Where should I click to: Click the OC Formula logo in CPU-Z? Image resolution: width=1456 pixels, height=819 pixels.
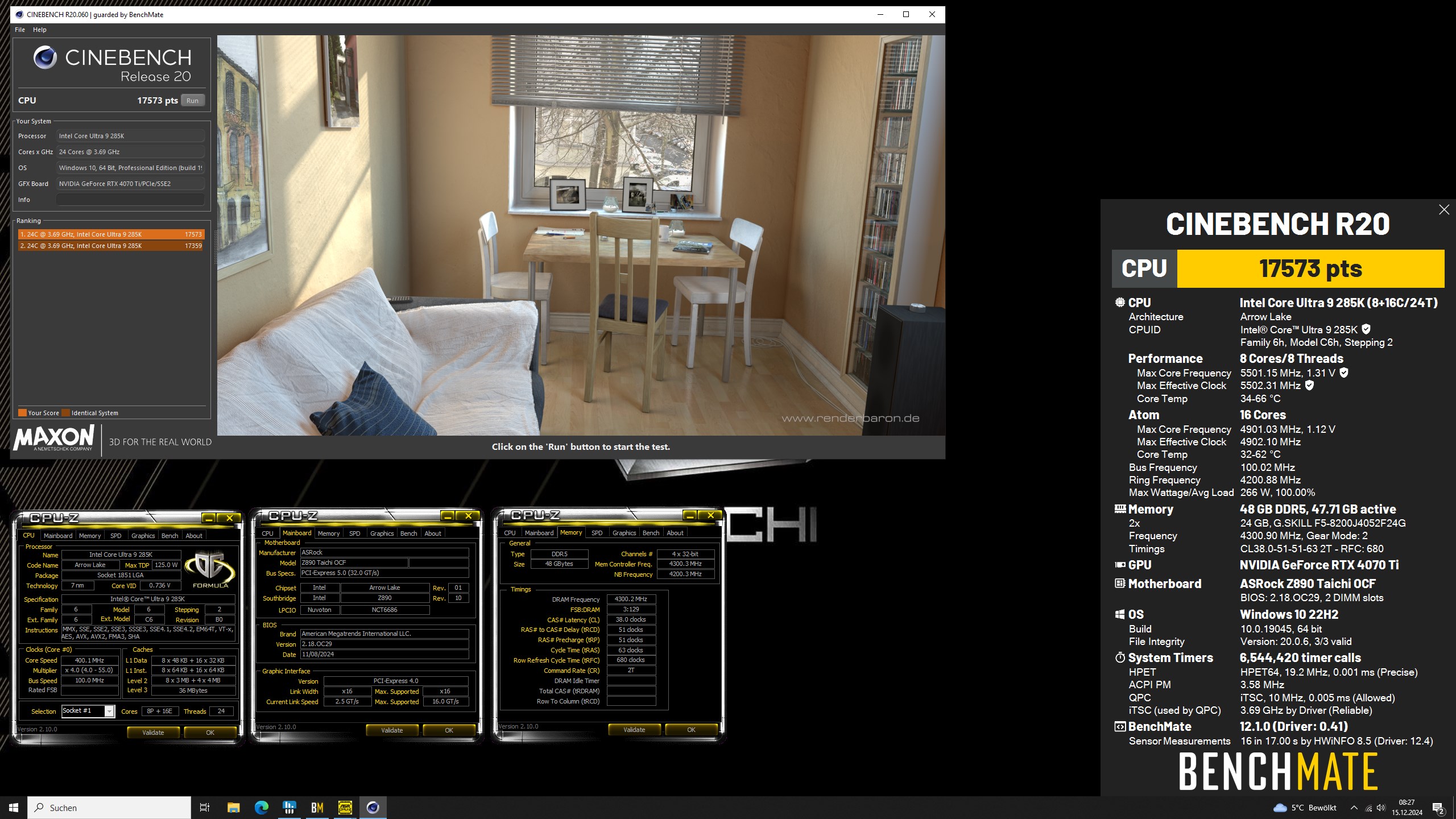[210, 569]
